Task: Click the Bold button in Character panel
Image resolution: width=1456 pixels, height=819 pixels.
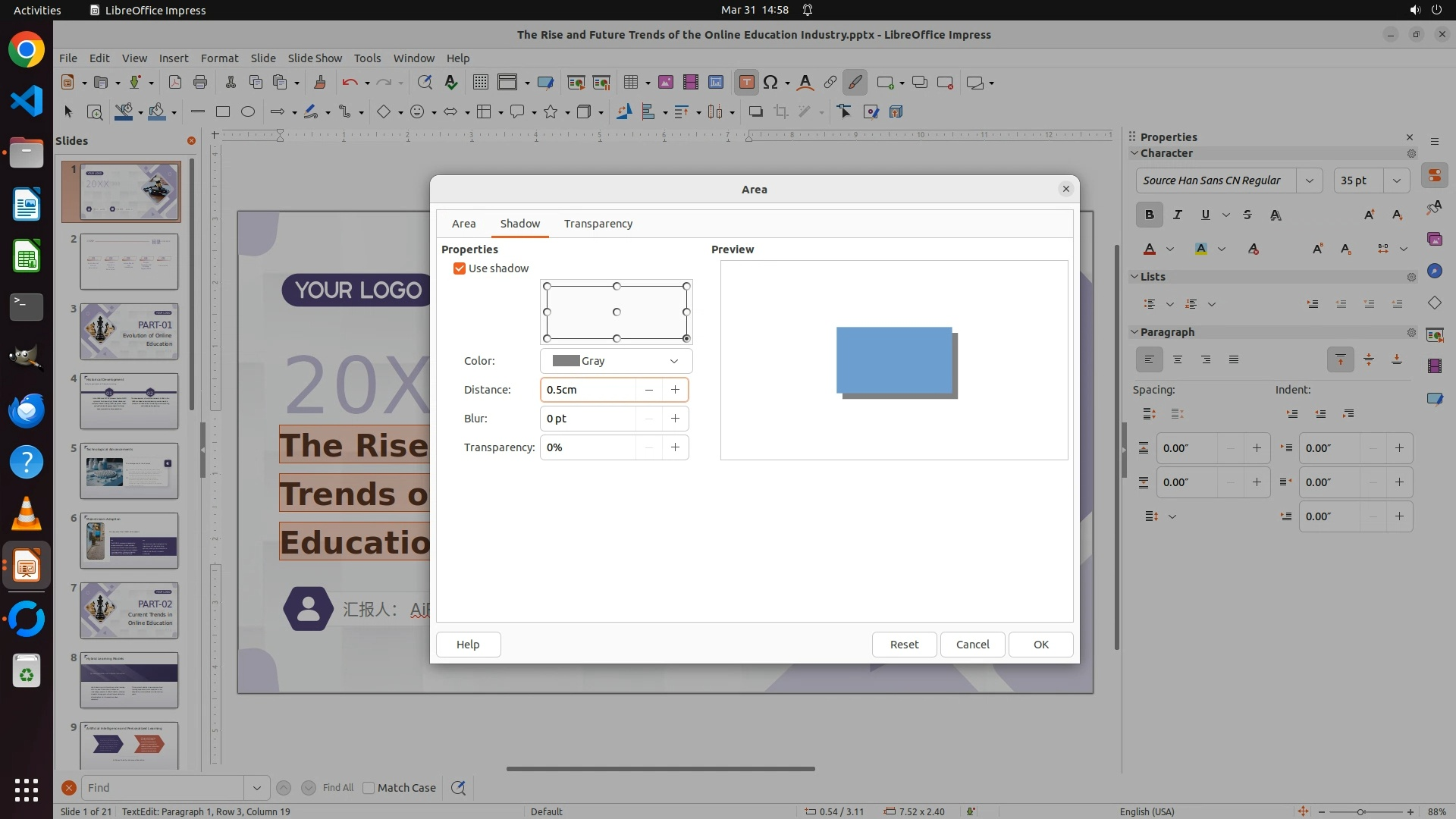Action: tap(1149, 215)
